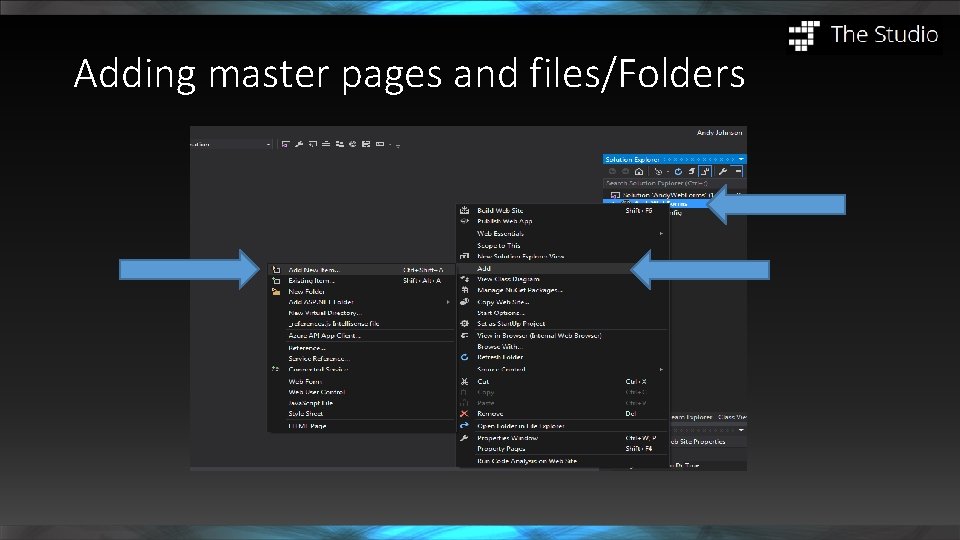Click the New Solution Explorer View icon
The height and width of the screenshot is (540, 960).
point(465,257)
